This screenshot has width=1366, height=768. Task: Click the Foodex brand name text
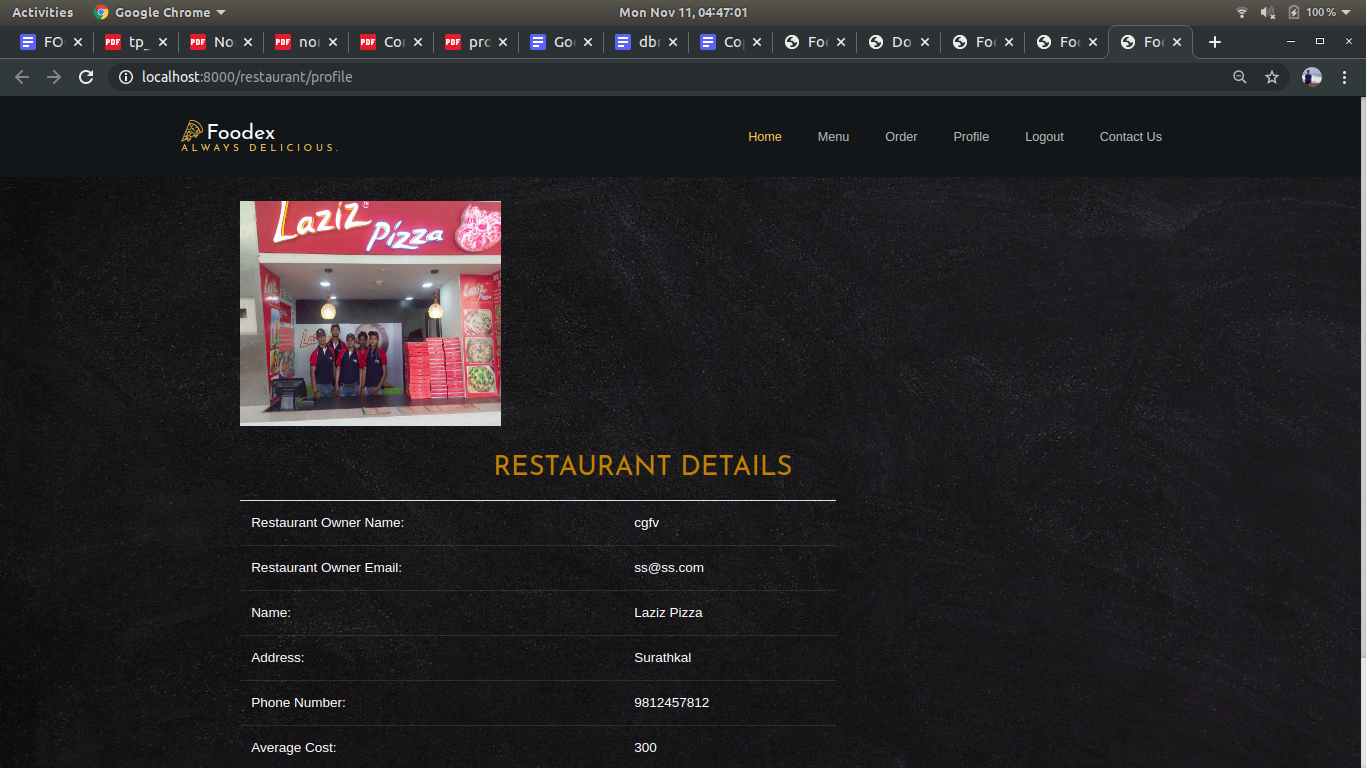tap(241, 132)
